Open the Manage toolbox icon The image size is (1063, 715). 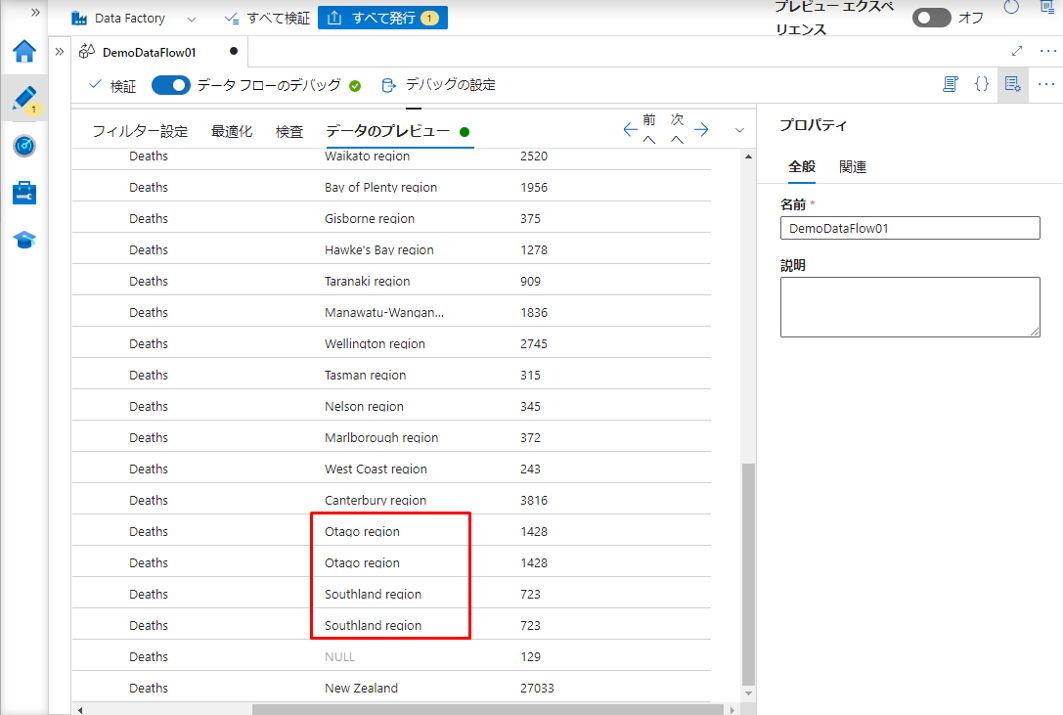24,193
